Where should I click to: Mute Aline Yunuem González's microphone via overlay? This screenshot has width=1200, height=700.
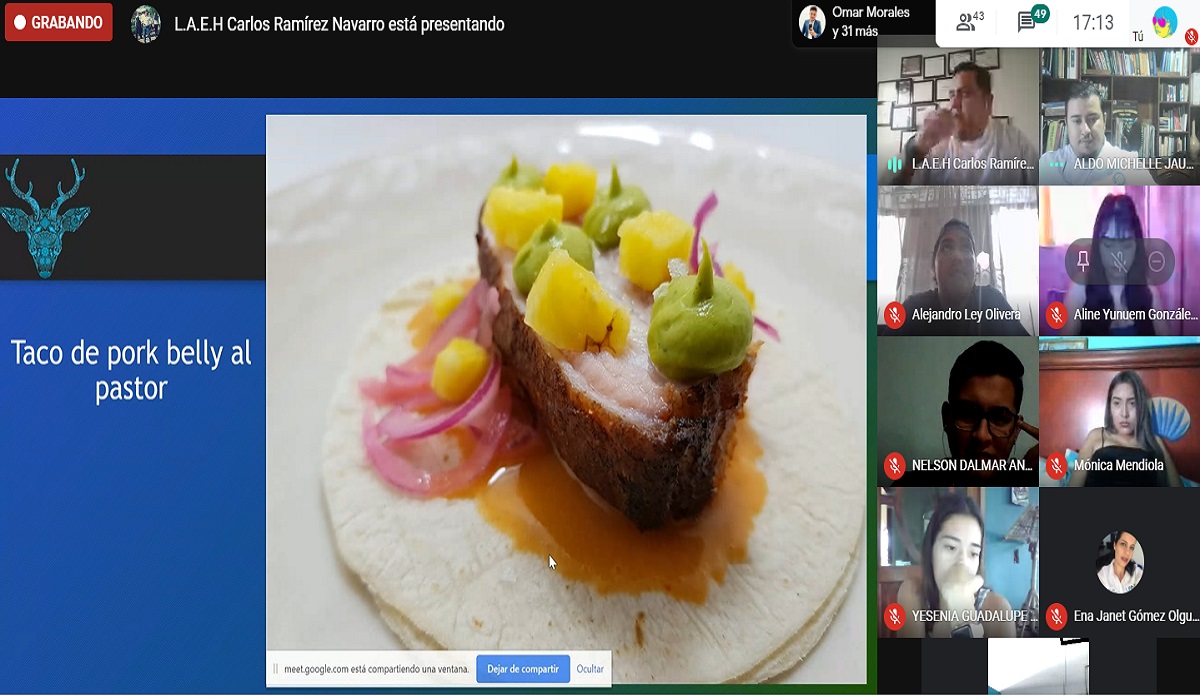pyautogui.click(x=1119, y=261)
